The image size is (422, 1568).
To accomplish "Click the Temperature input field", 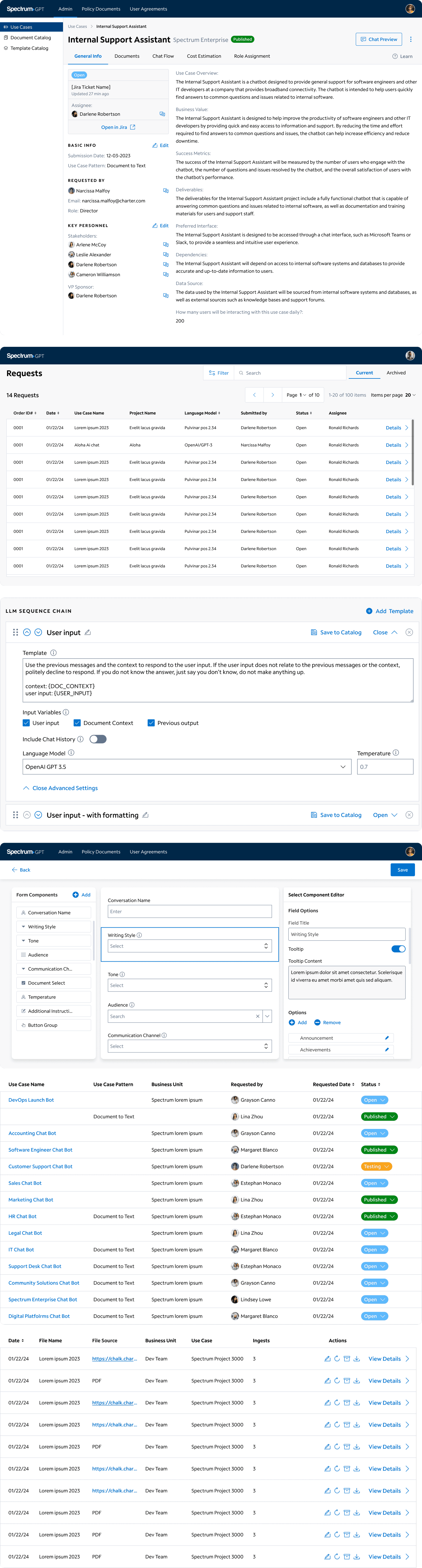I will click(x=385, y=767).
